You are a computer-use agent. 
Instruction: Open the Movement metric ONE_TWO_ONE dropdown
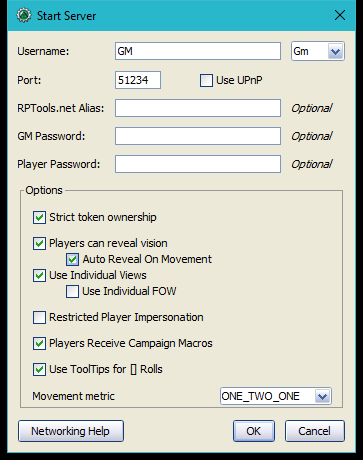tap(276, 396)
